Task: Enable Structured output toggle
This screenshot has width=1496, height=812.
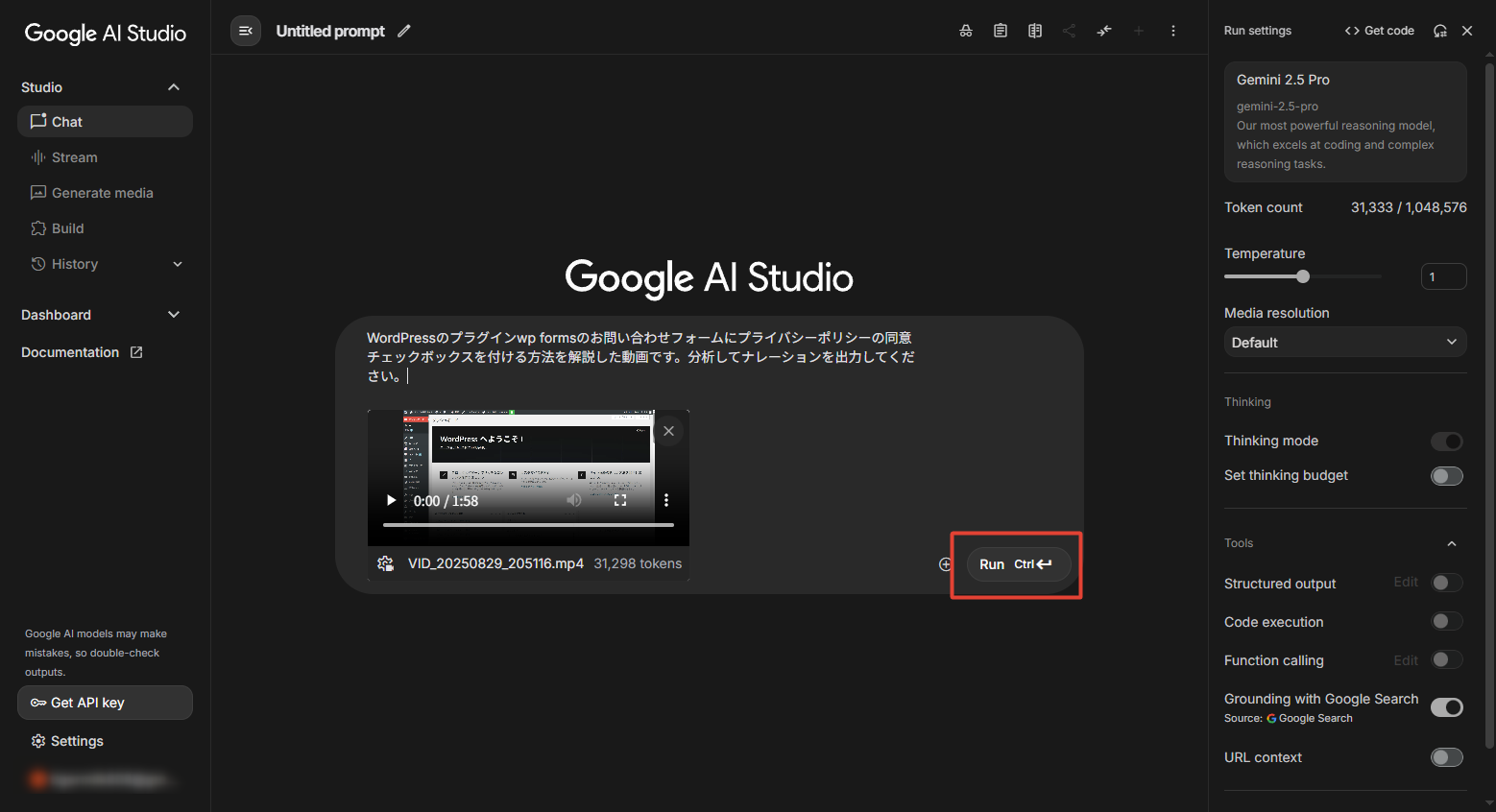Action: click(x=1447, y=583)
